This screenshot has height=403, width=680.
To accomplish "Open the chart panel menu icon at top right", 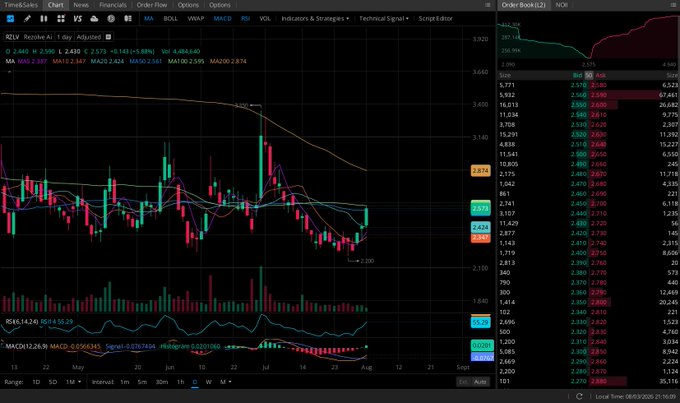I will [488, 5].
